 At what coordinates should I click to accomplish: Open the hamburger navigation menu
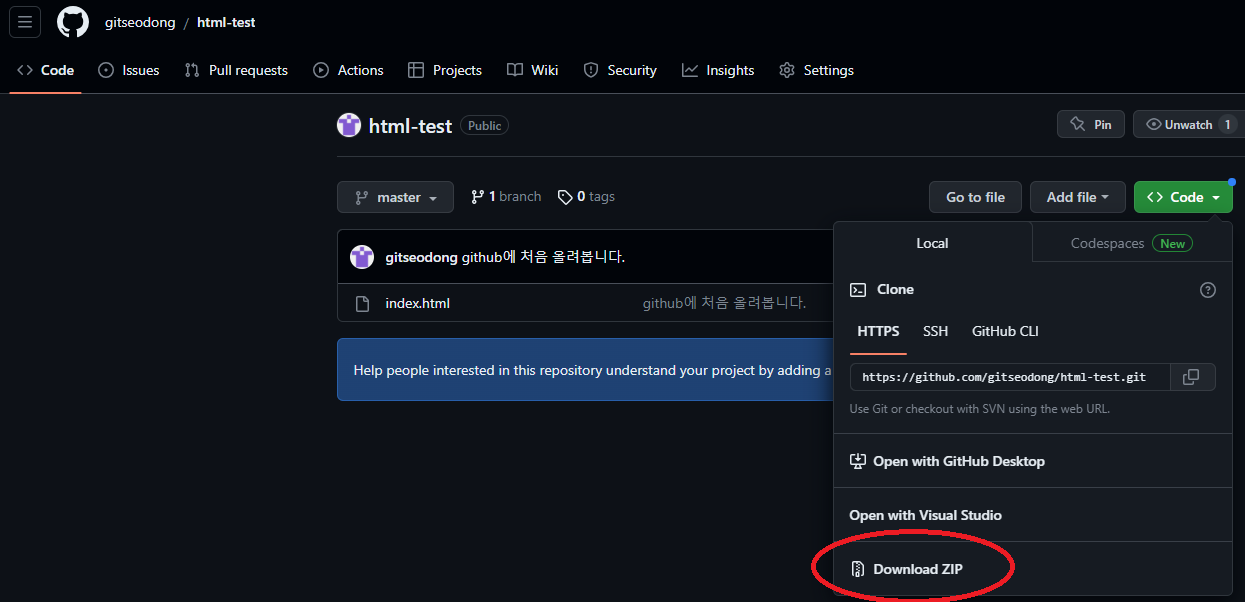[25, 21]
